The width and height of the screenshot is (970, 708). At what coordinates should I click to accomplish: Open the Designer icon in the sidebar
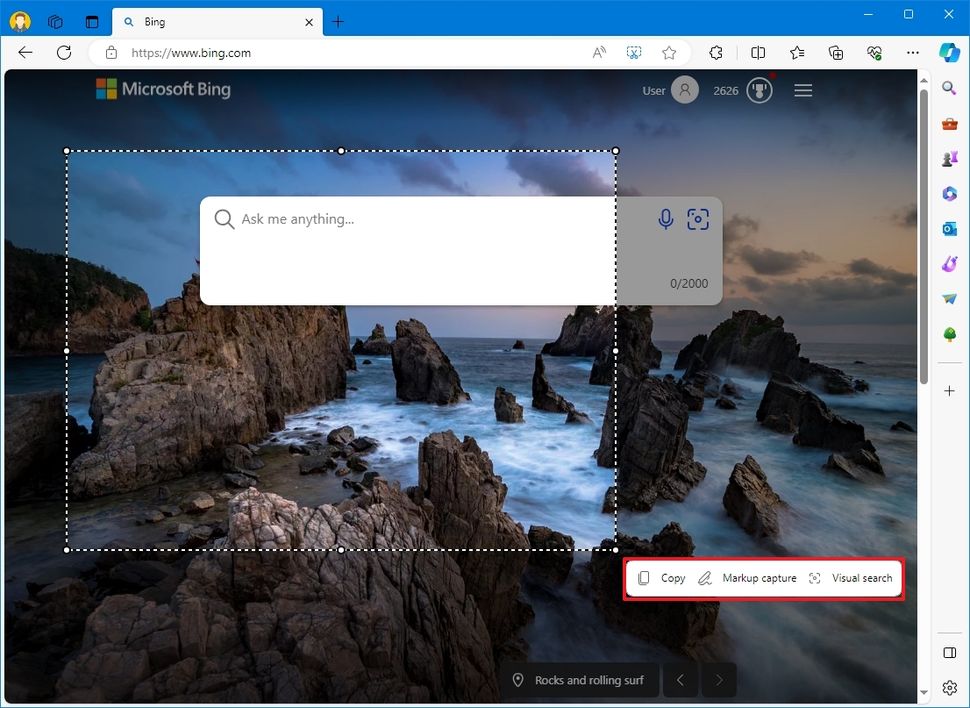point(948,263)
